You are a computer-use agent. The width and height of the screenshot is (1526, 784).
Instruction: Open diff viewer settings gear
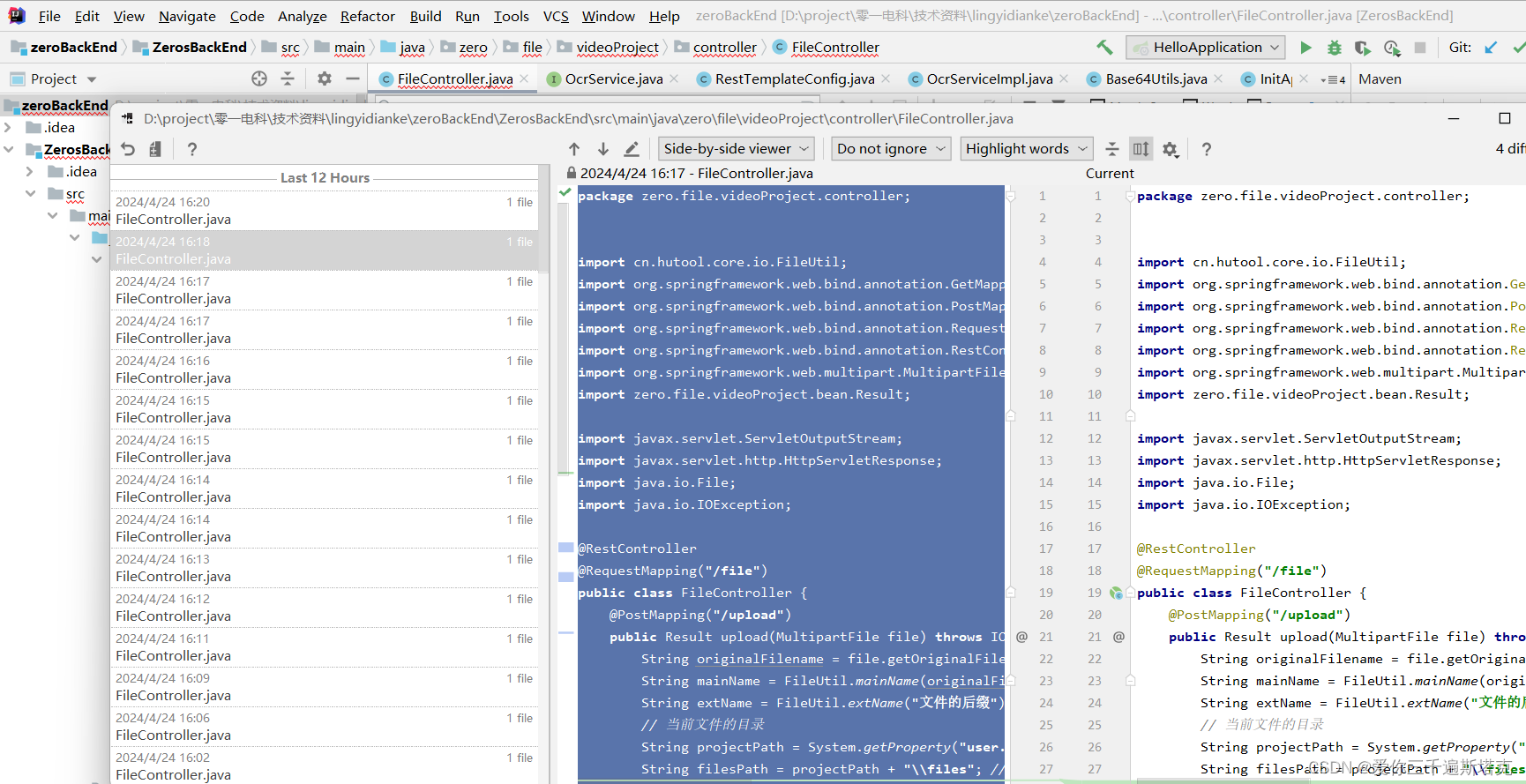[x=1171, y=149]
